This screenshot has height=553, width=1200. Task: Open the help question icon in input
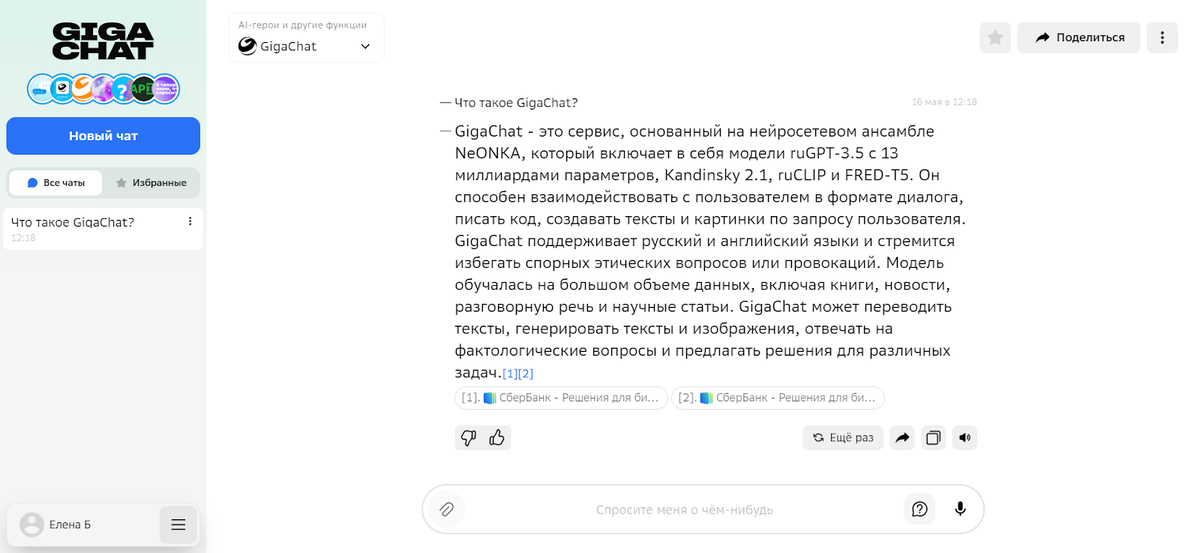click(x=920, y=509)
